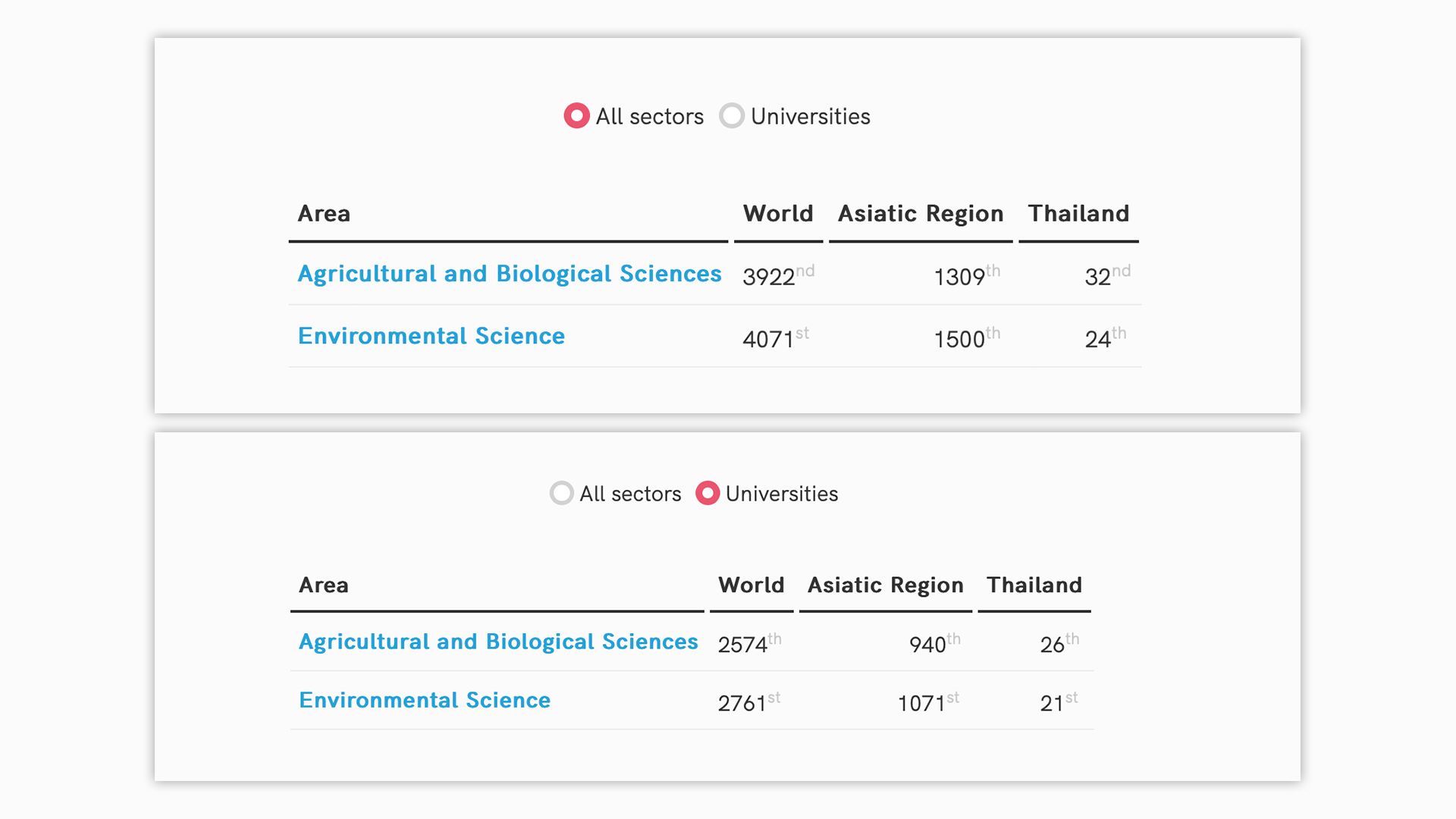
Task: Click Area column header in bottom table
Action: click(324, 585)
